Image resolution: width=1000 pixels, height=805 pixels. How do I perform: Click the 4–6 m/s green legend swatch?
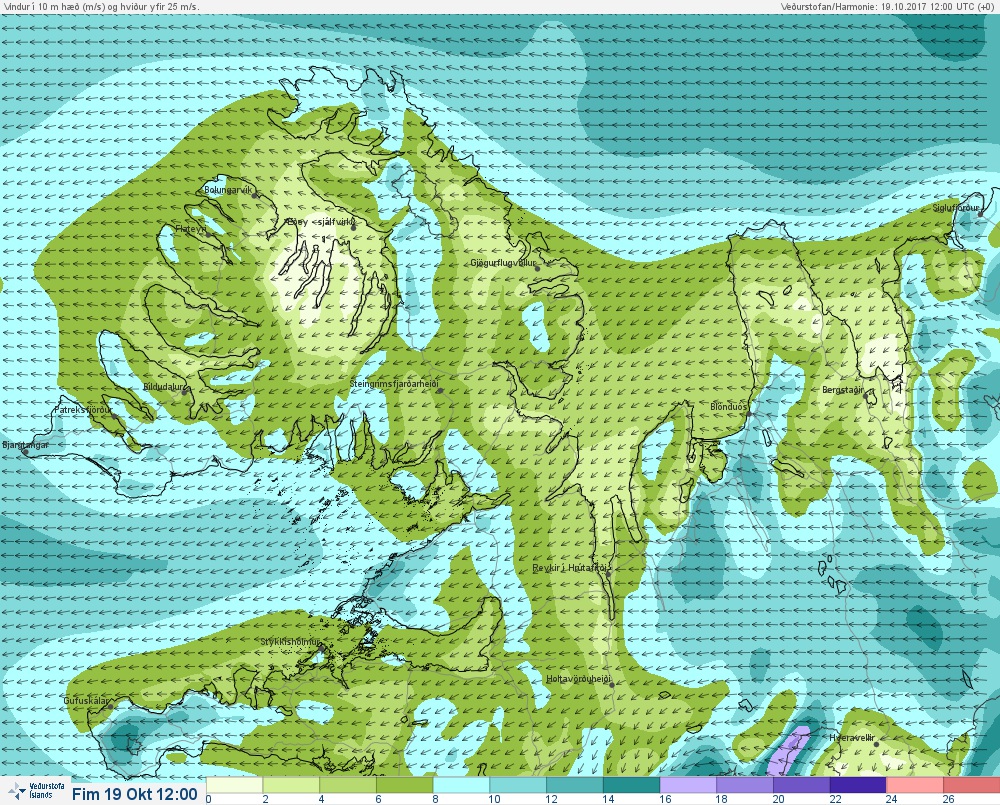coord(348,785)
